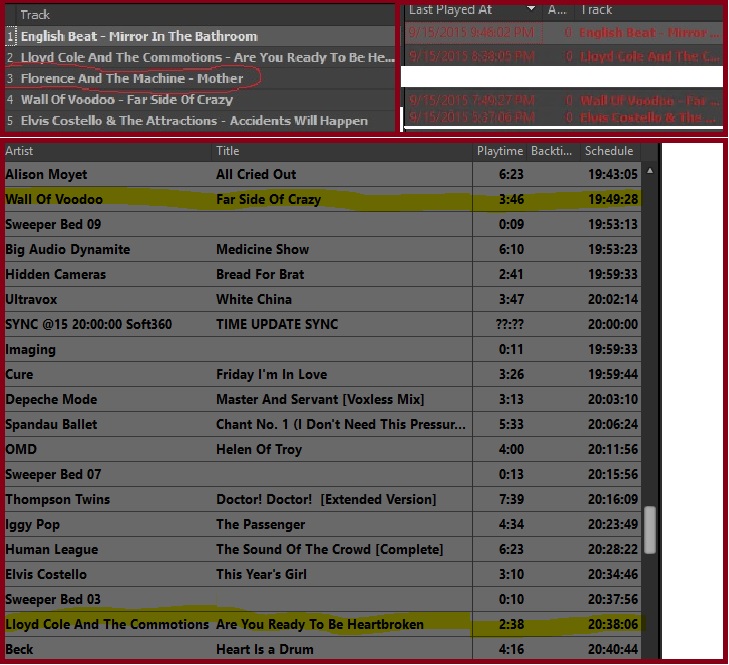Click the schedule time 20:00:00
The width and height of the screenshot is (729, 665).
point(613,324)
